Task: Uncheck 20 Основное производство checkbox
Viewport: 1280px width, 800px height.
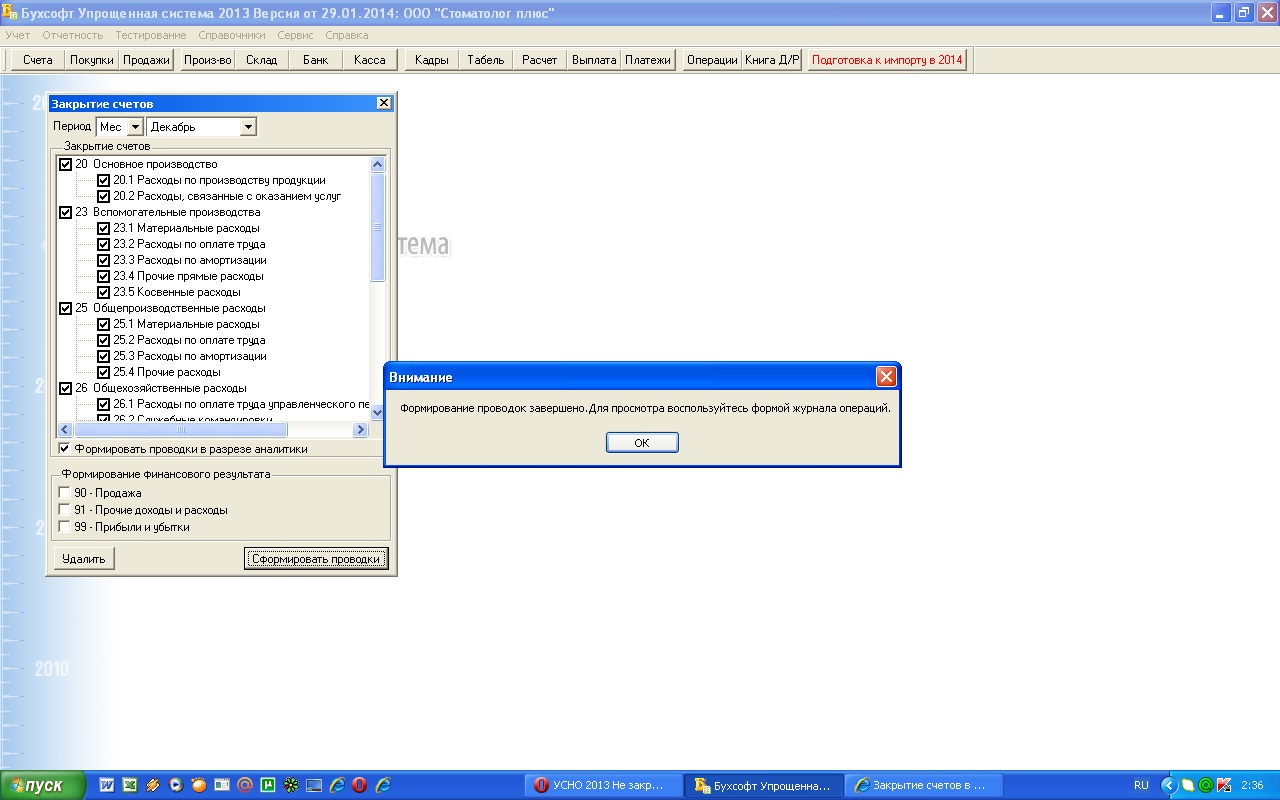Action: [x=66, y=164]
